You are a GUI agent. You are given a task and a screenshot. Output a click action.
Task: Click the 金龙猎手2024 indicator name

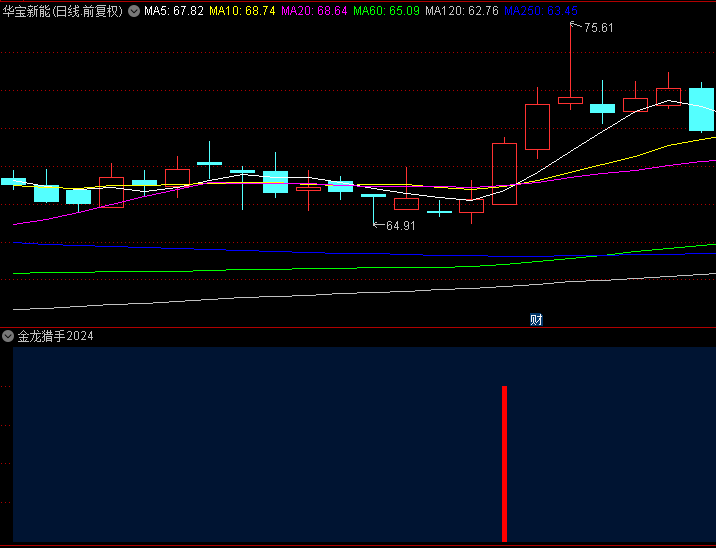click(x=56, y=336)
